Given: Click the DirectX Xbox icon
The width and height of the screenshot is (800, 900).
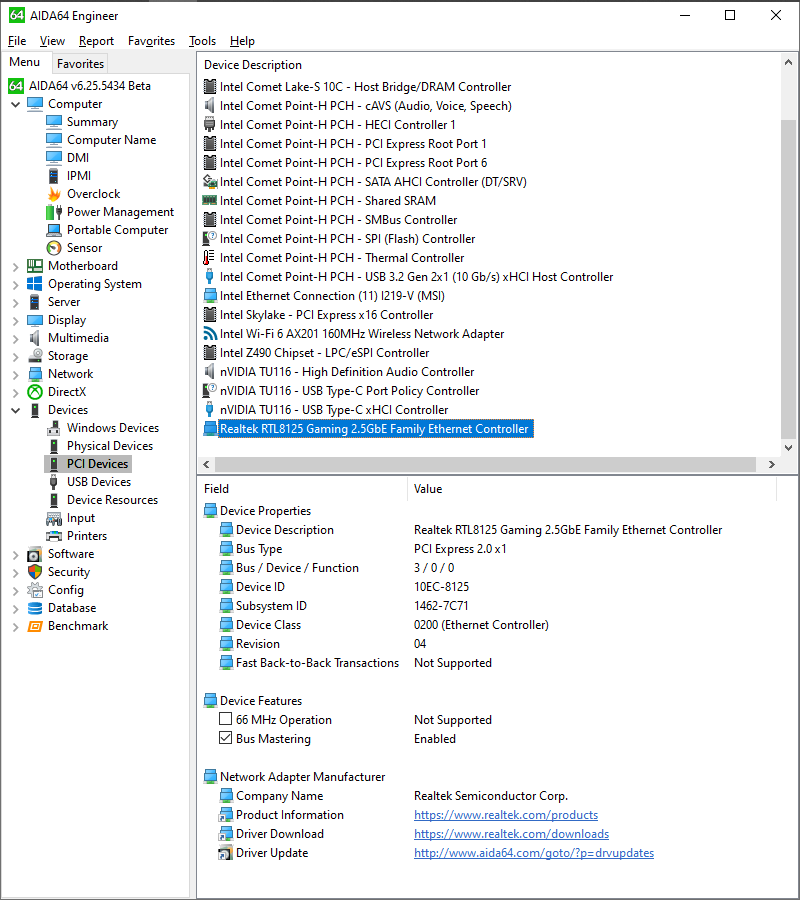Looking at the screenshot, I should [x=35, y=392].
